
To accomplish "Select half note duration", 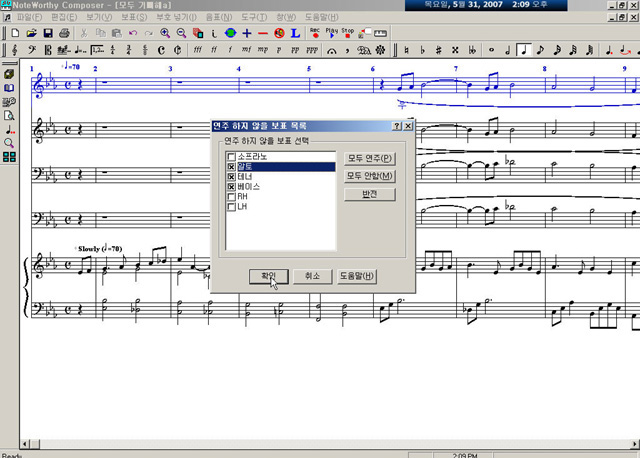I will 507,50.
